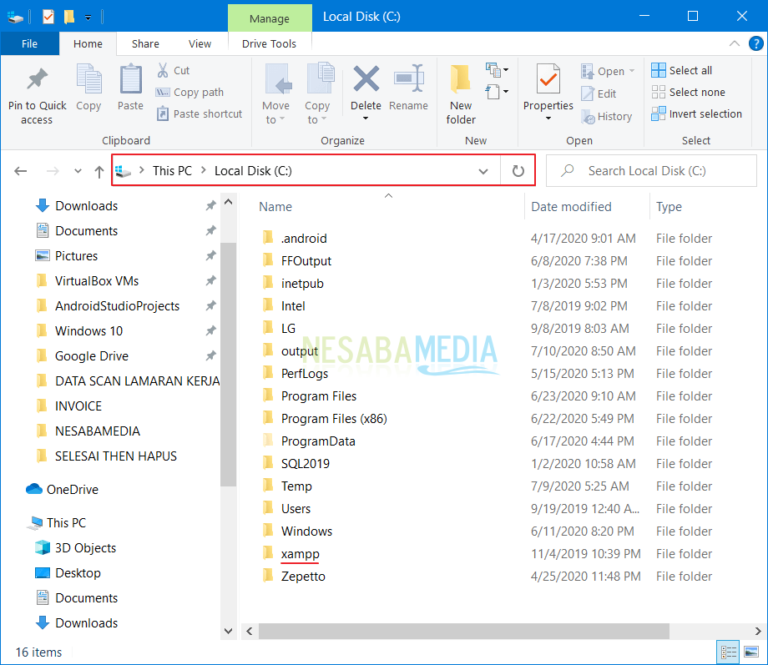Click This PC in address breadcrumb

coord(172,171)
